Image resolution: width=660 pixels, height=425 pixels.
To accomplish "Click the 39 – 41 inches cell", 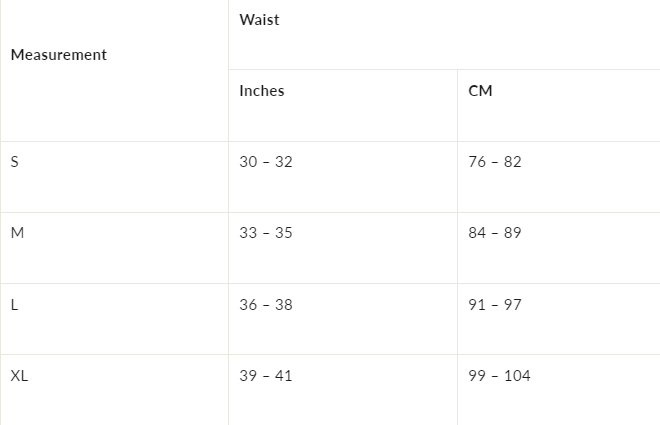I will point(266,376).
